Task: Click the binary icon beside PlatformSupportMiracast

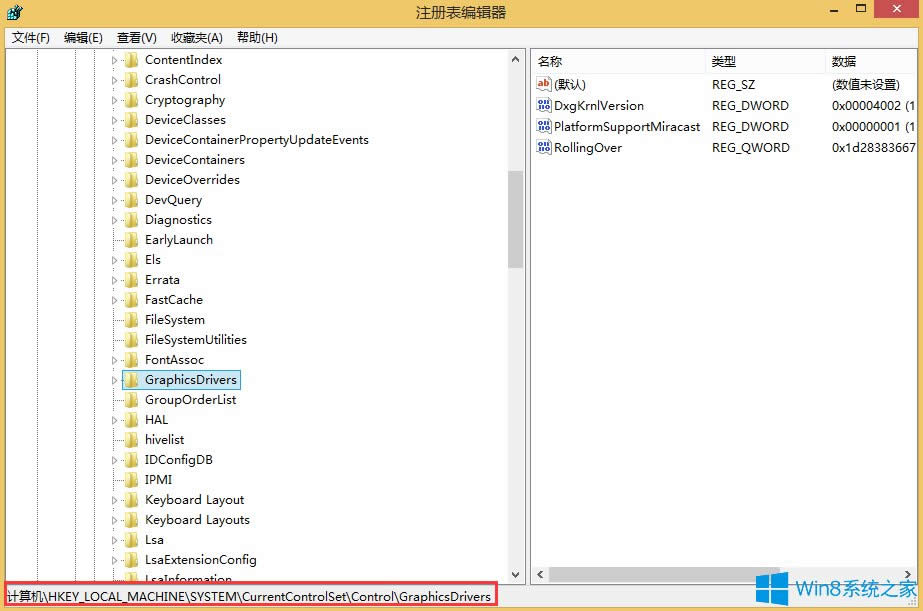Action: coord(545,127)
